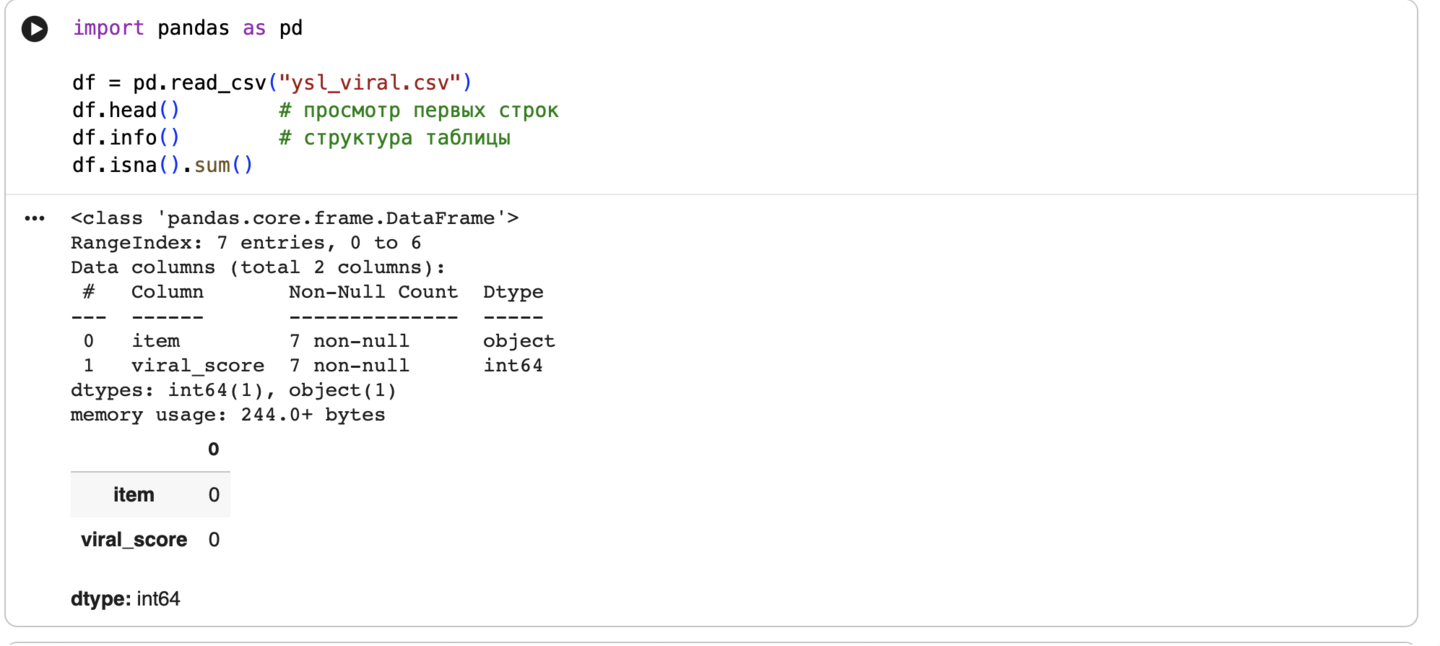The width and height of the screenshot is (1440, 646).
Task: Click the RangeIndex entries output line
Action: [245, 243]
